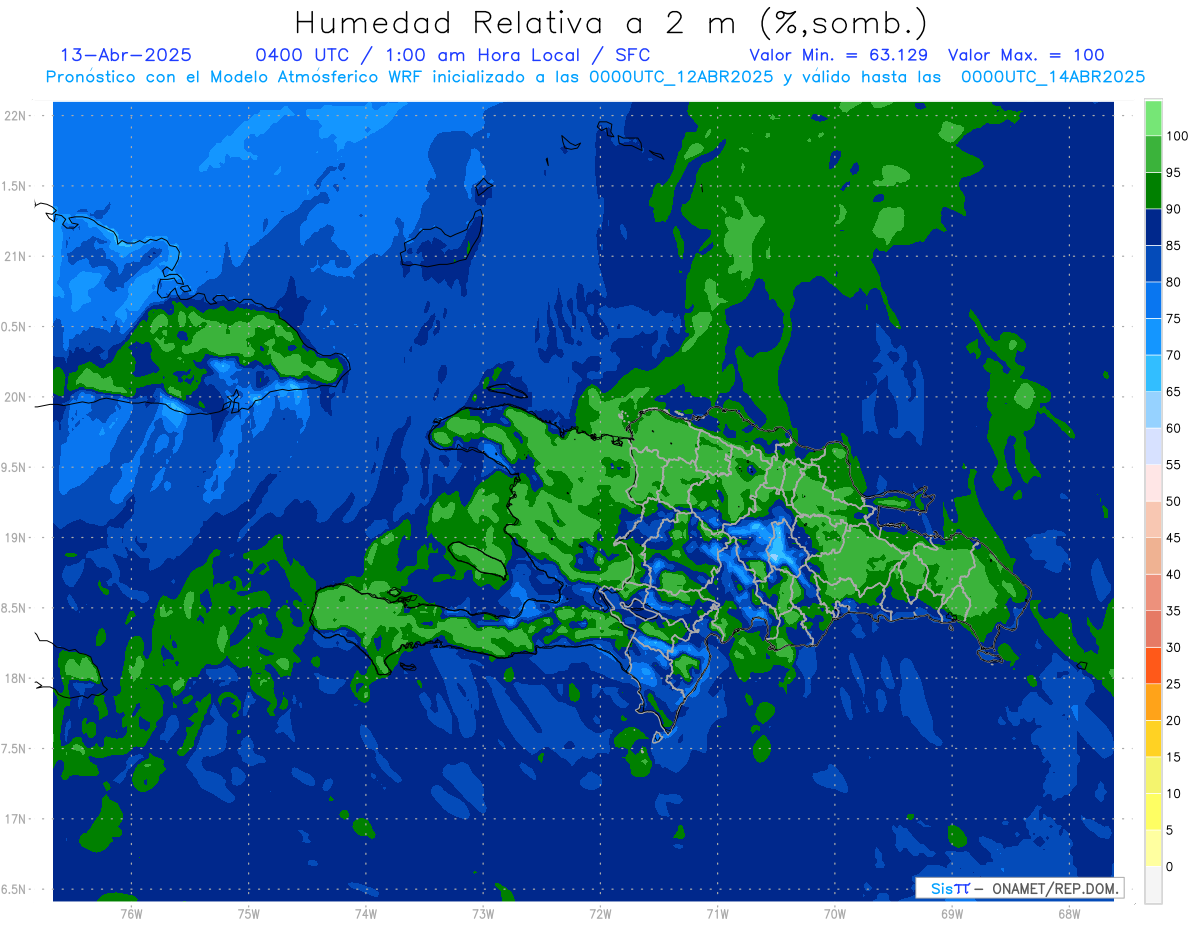Click the legend value '95'
Screen dimensions: 1200x927
(x=1174, y=172)
